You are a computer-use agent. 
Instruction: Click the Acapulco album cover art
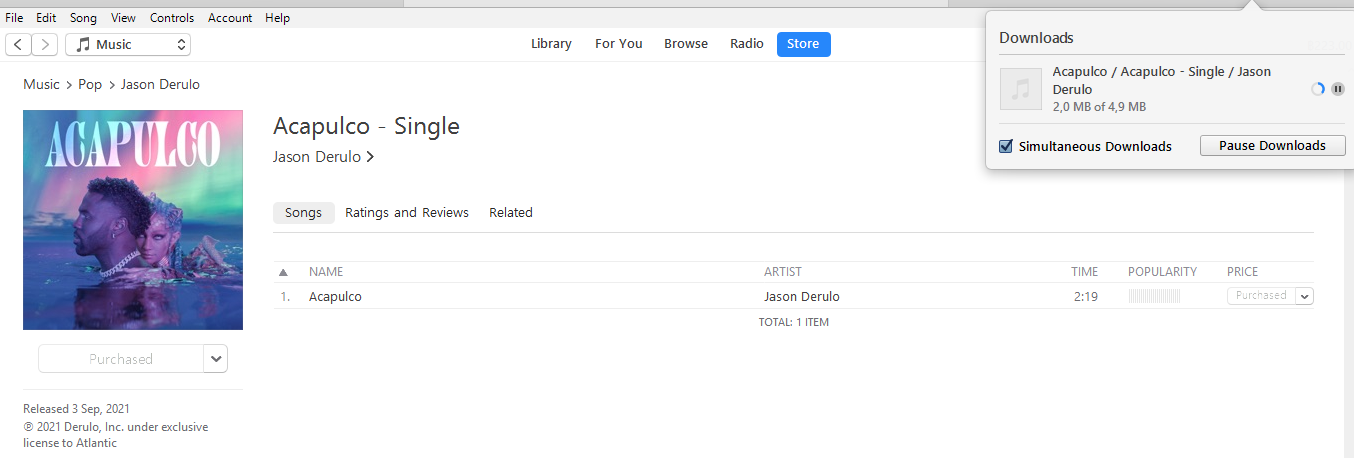point(133,220)
